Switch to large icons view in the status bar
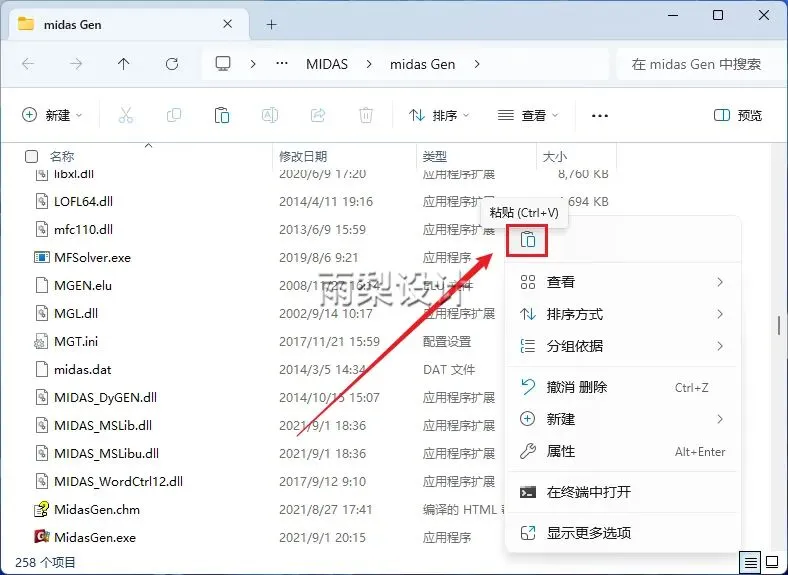This screenshot has height=575, width=788. click(772, 562)
